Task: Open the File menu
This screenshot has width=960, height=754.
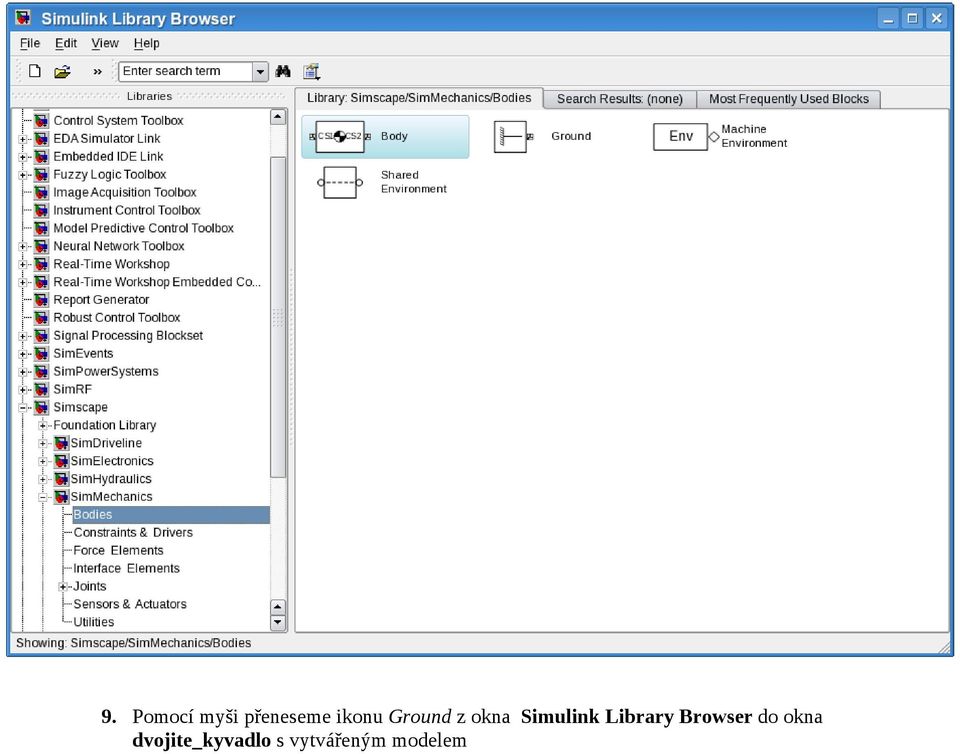Action: 29,43
